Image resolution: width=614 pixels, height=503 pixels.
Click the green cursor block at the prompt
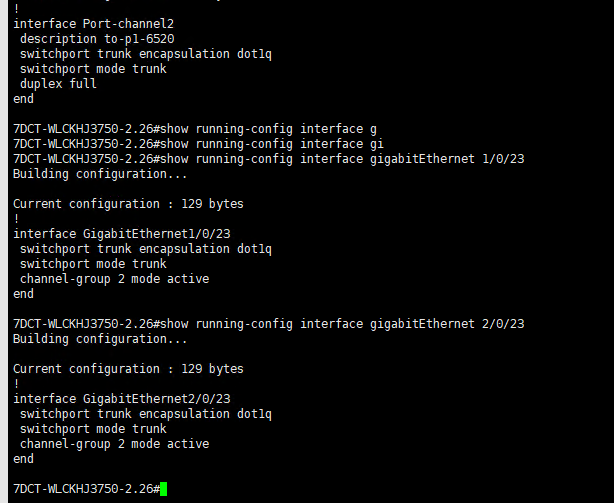pos(163,489)
